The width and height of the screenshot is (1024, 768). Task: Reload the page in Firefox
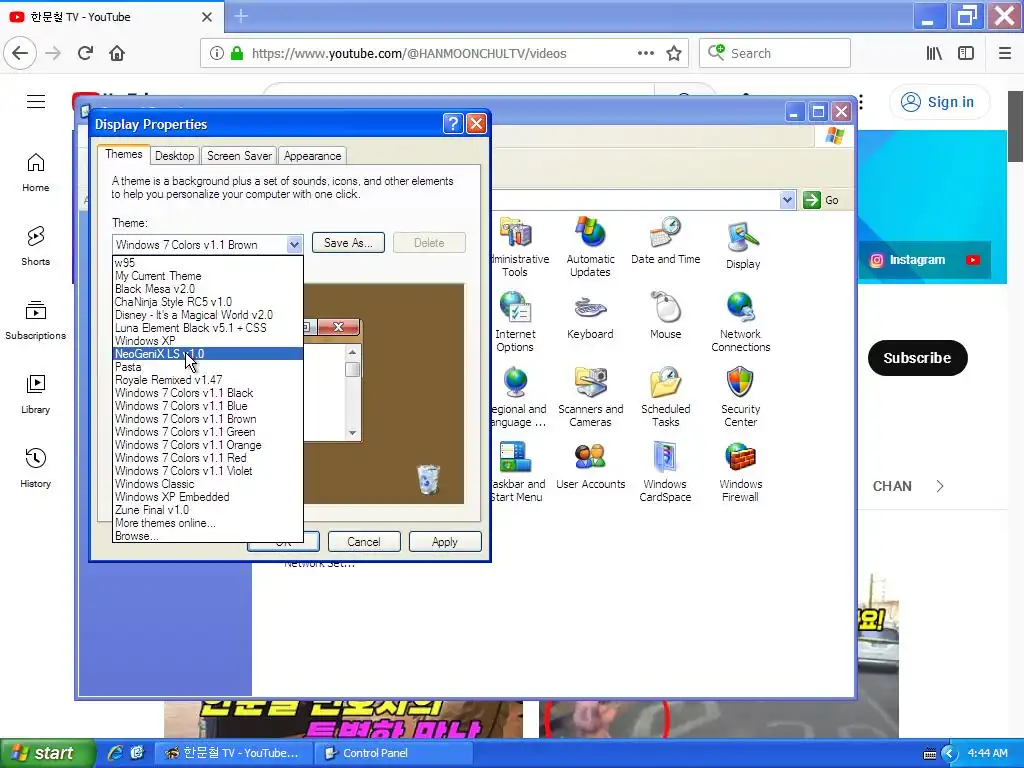(86, 53)
